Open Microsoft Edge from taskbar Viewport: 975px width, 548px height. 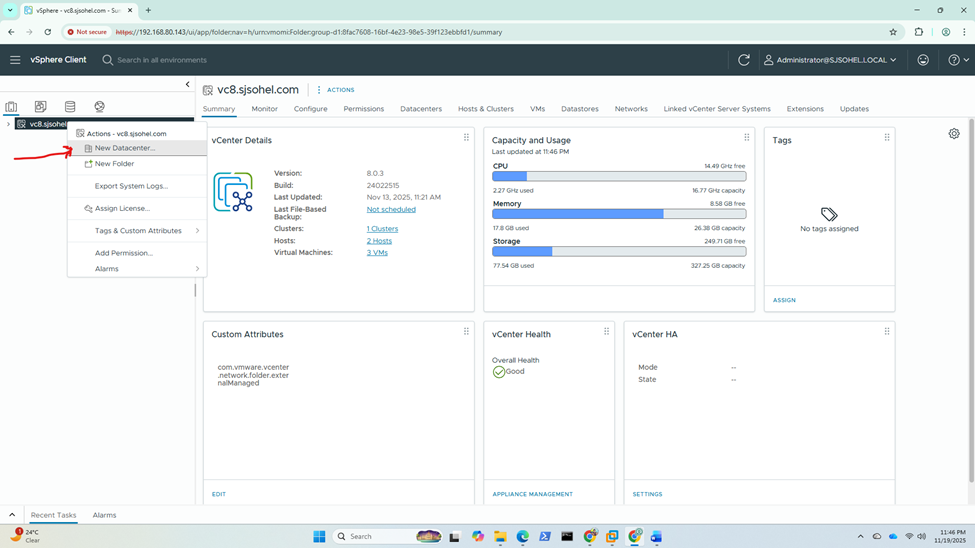click(522, 536)
